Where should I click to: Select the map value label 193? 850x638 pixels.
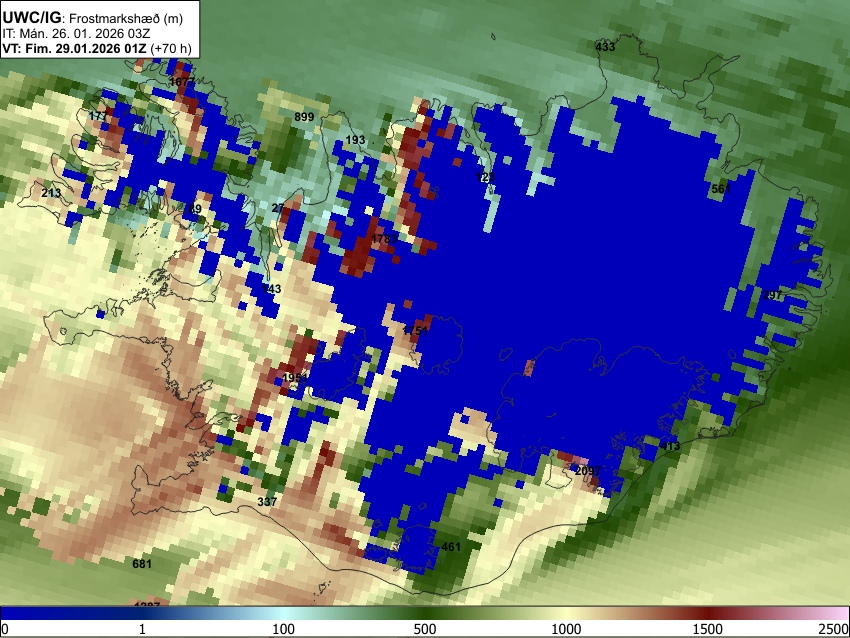point(355,140)
